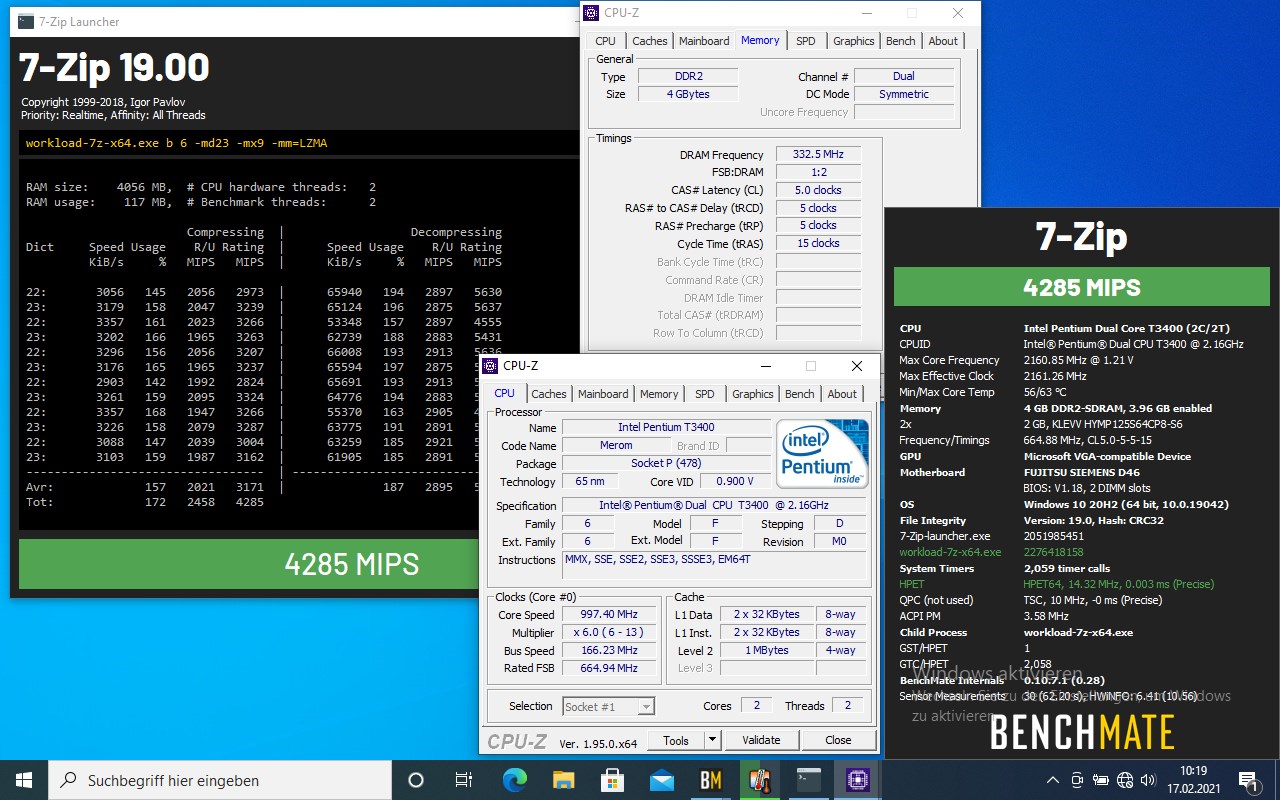Viewport: 1280px width, 800px height.
Task: Type in taskbar search box field
Action: point(220,780)
